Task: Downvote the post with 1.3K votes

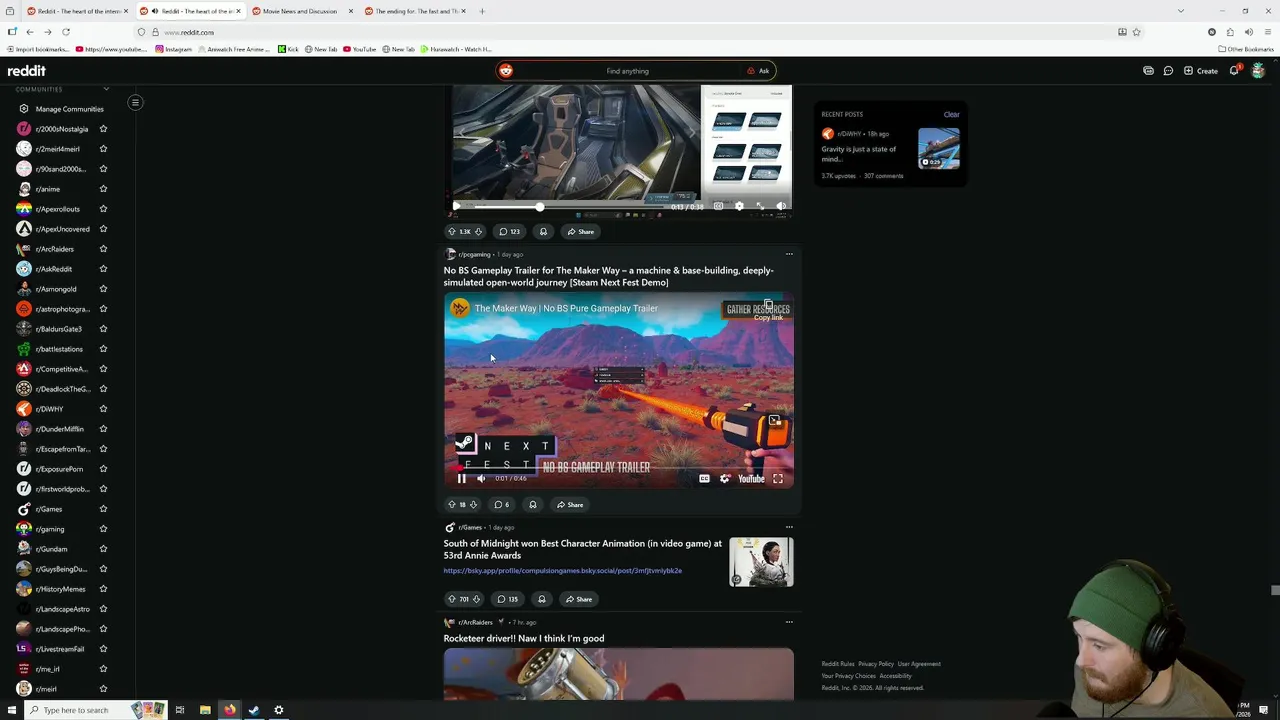Action: (478, 232)
